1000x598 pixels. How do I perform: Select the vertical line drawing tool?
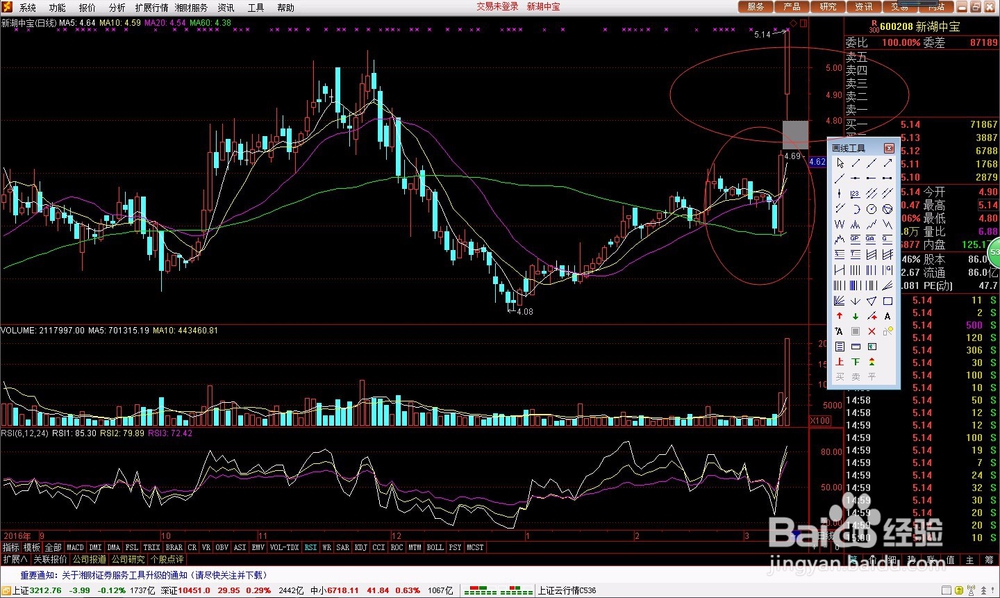pos(839,193)
